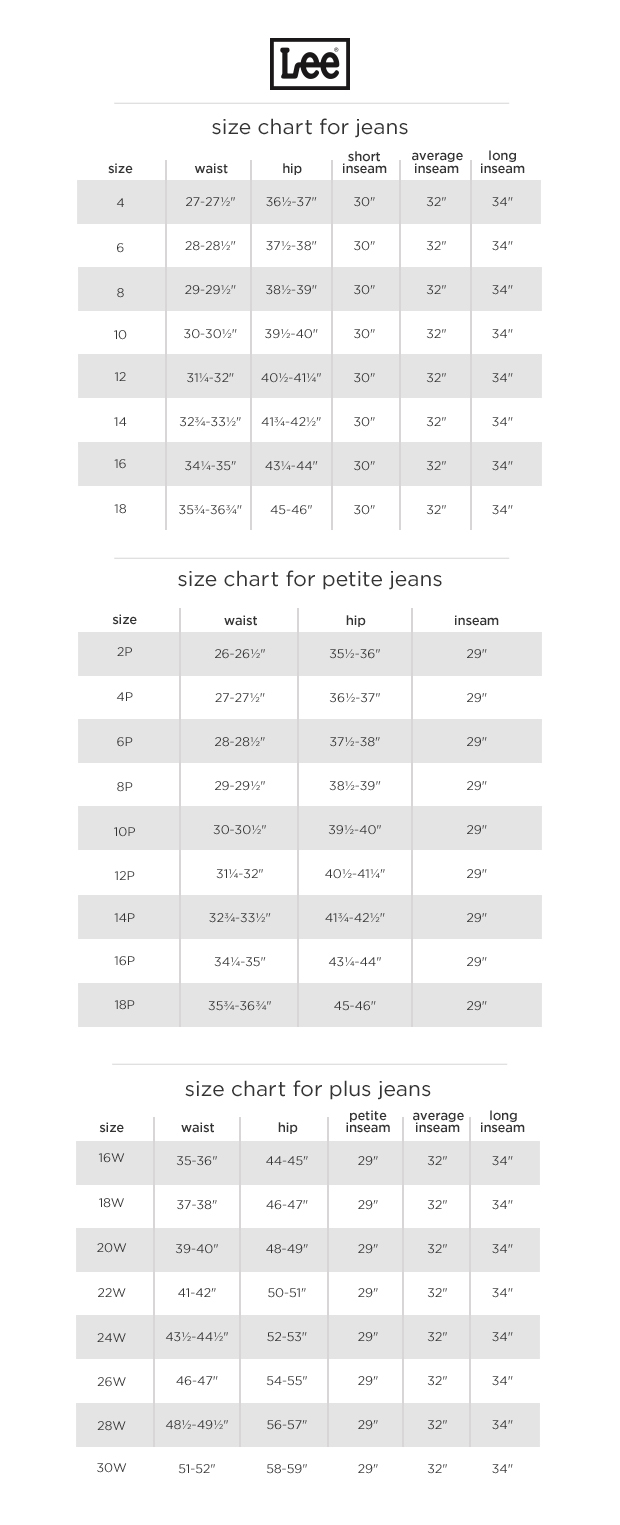
Task: Click the size 2P row label
Action: [125, 652]
